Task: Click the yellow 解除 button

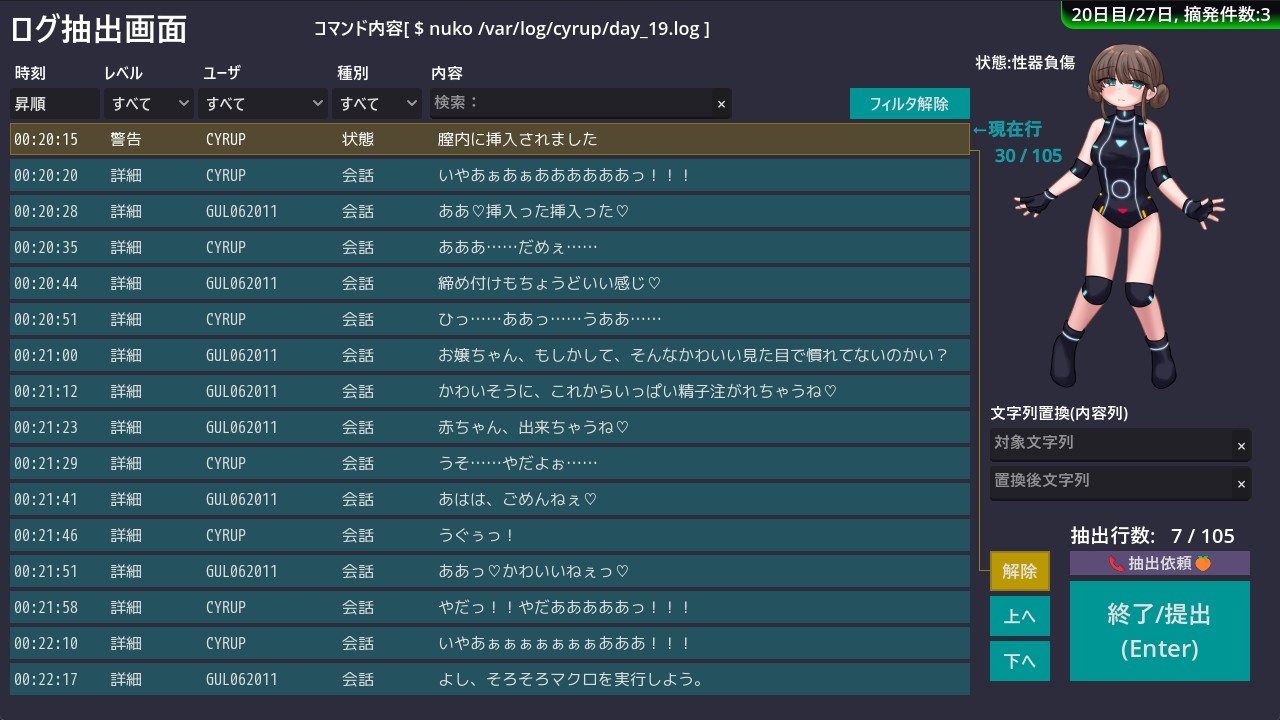Action: 1019,571
